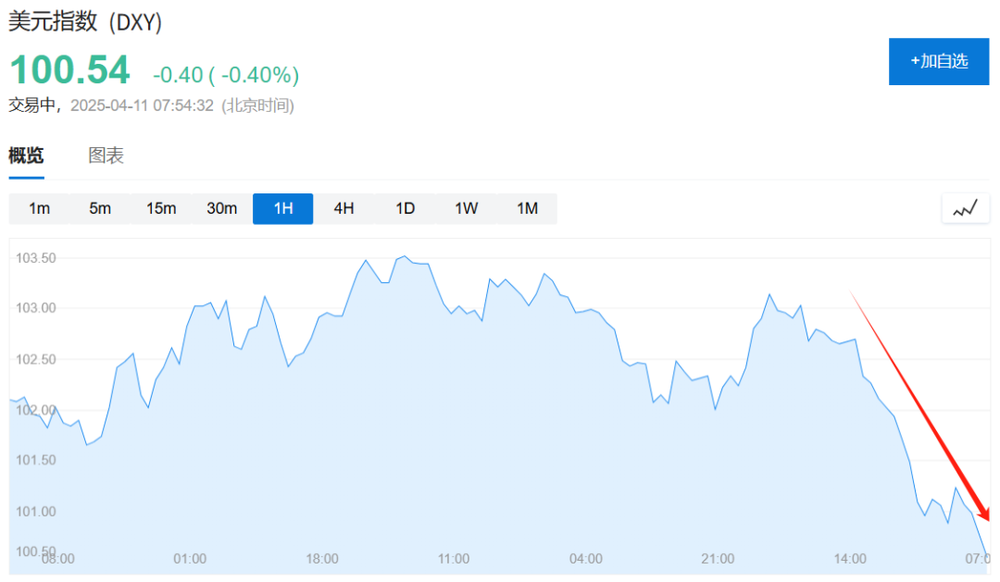Select the 5m timeframe
This screenshot has width=1000, height=582.
click(100, 209)
